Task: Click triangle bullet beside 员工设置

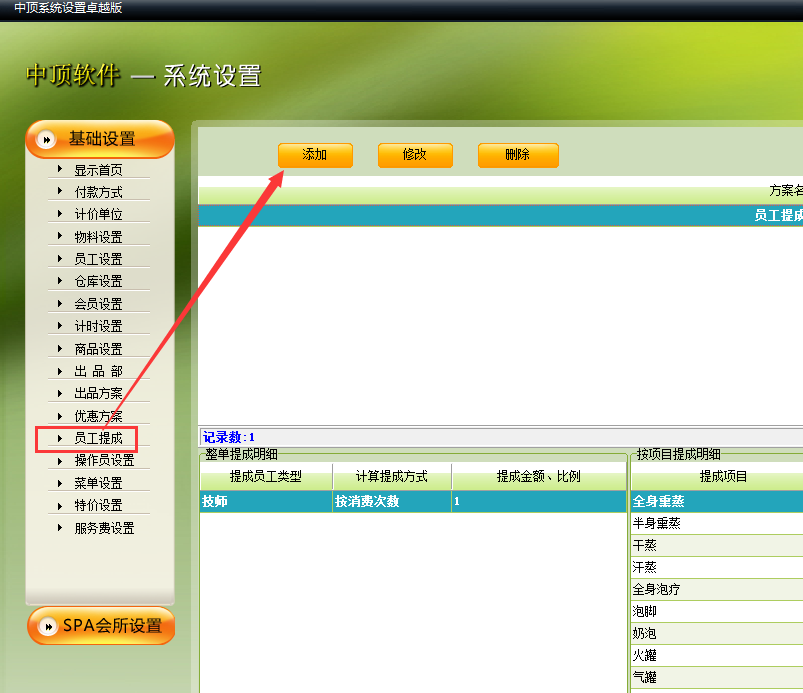Action: pos(60,258)
